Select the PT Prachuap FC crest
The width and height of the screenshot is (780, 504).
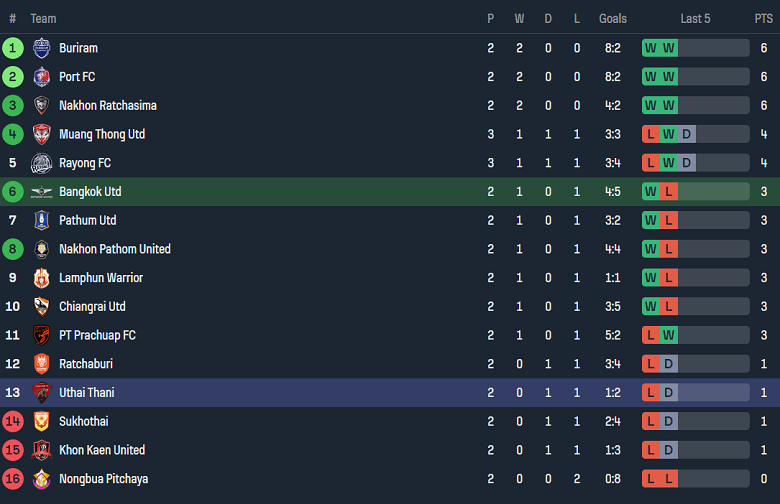coord(41,335)
